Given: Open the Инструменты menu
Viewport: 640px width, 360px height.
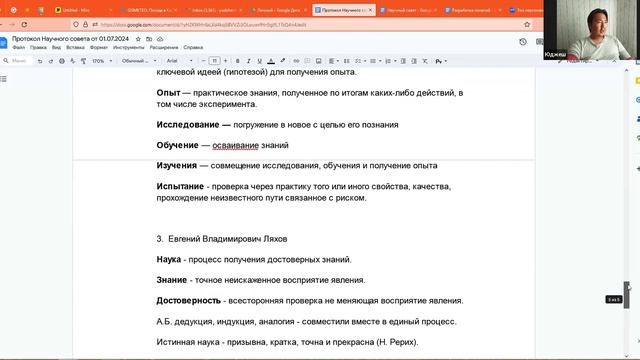Looking at the screenshot, I should tap(129, 48).
